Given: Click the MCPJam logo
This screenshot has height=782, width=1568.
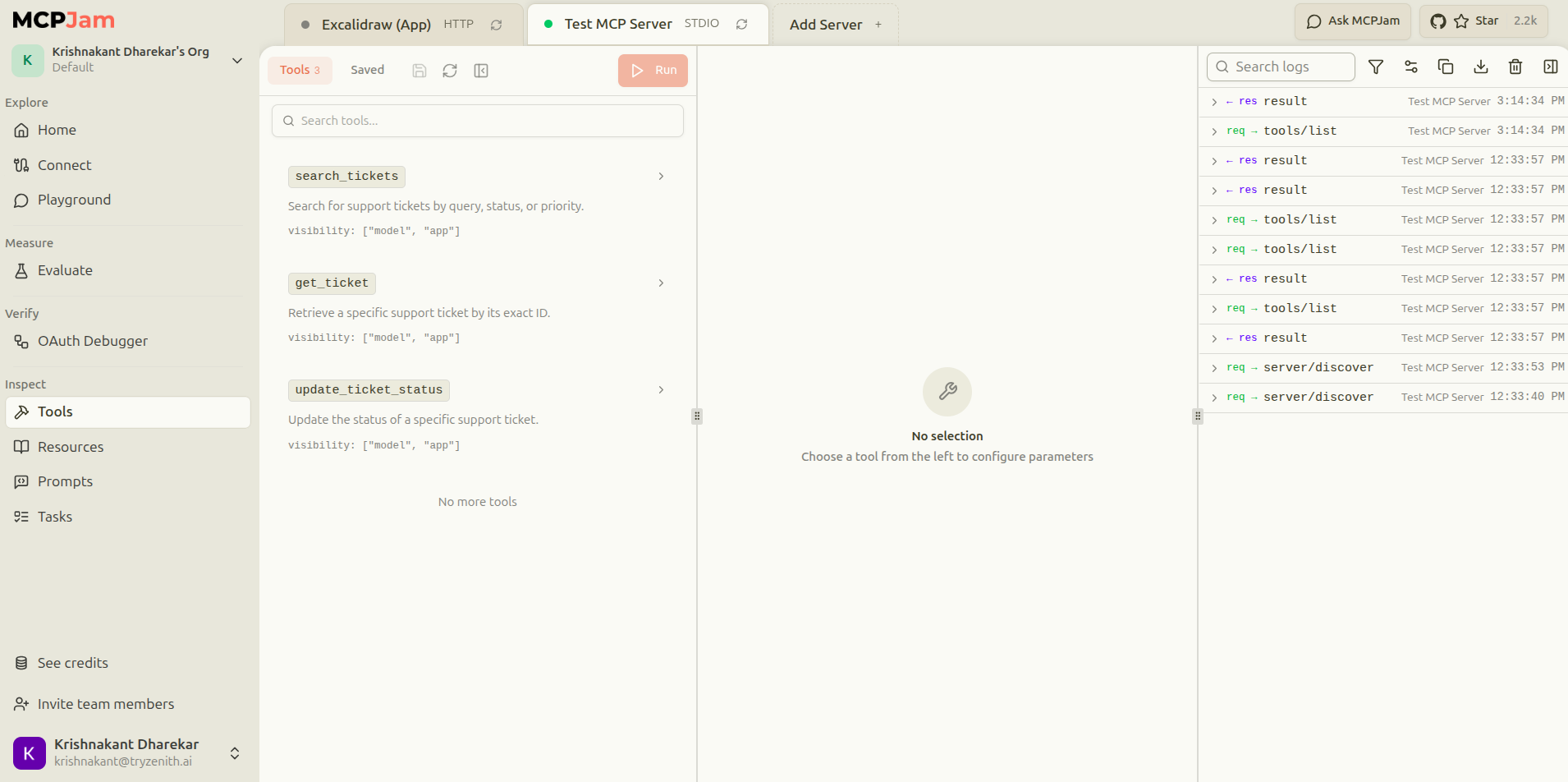Looking at the screenshot, I should (64, 21).
